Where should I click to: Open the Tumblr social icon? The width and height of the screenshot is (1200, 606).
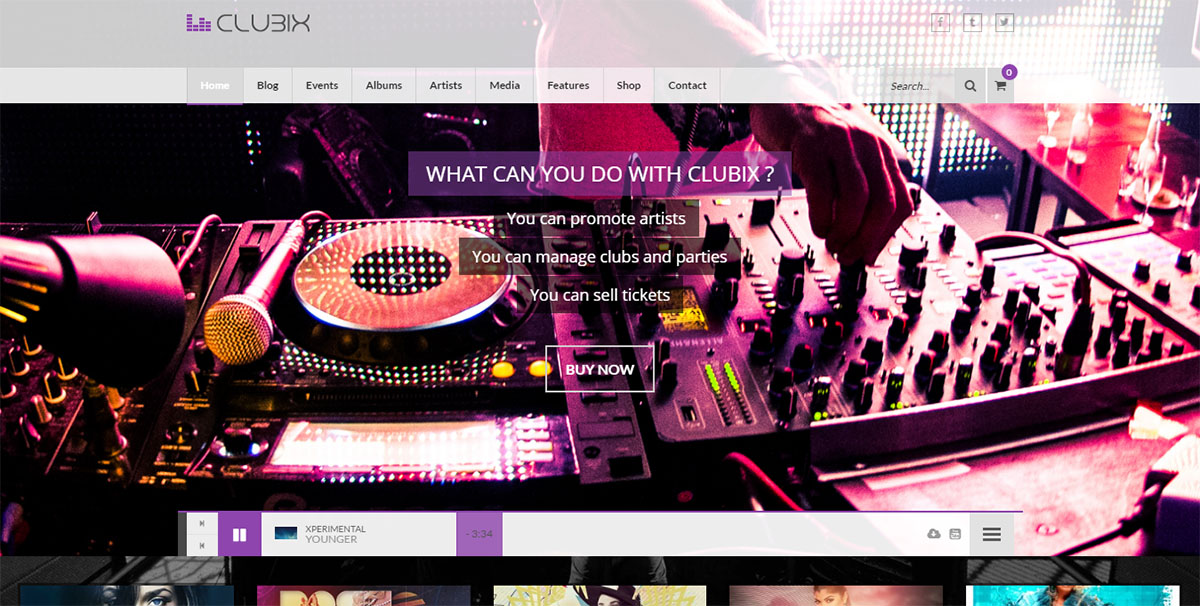coord(972,22)
